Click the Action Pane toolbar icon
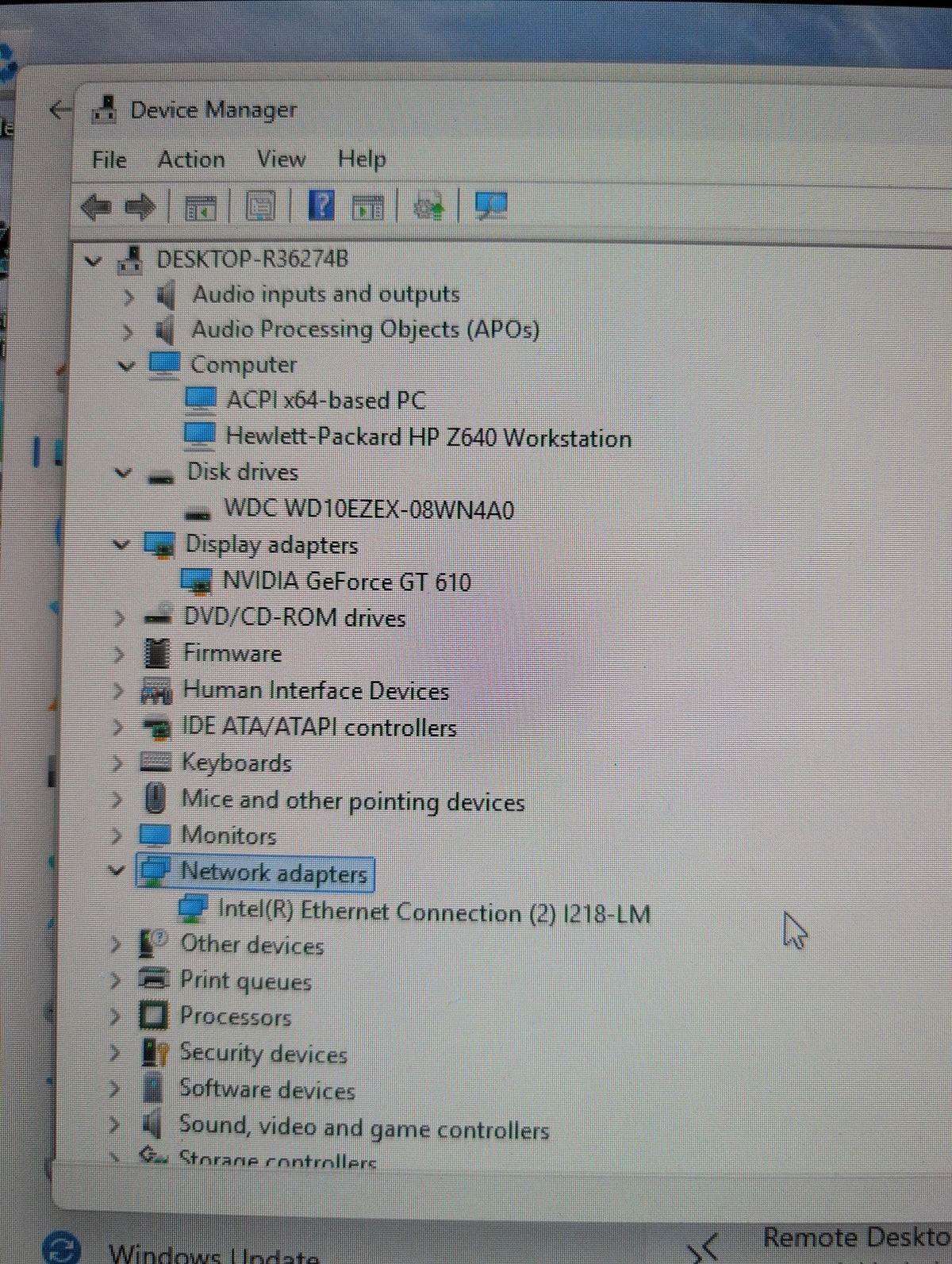Screen dimensions: 952x1264 point(367,207)
